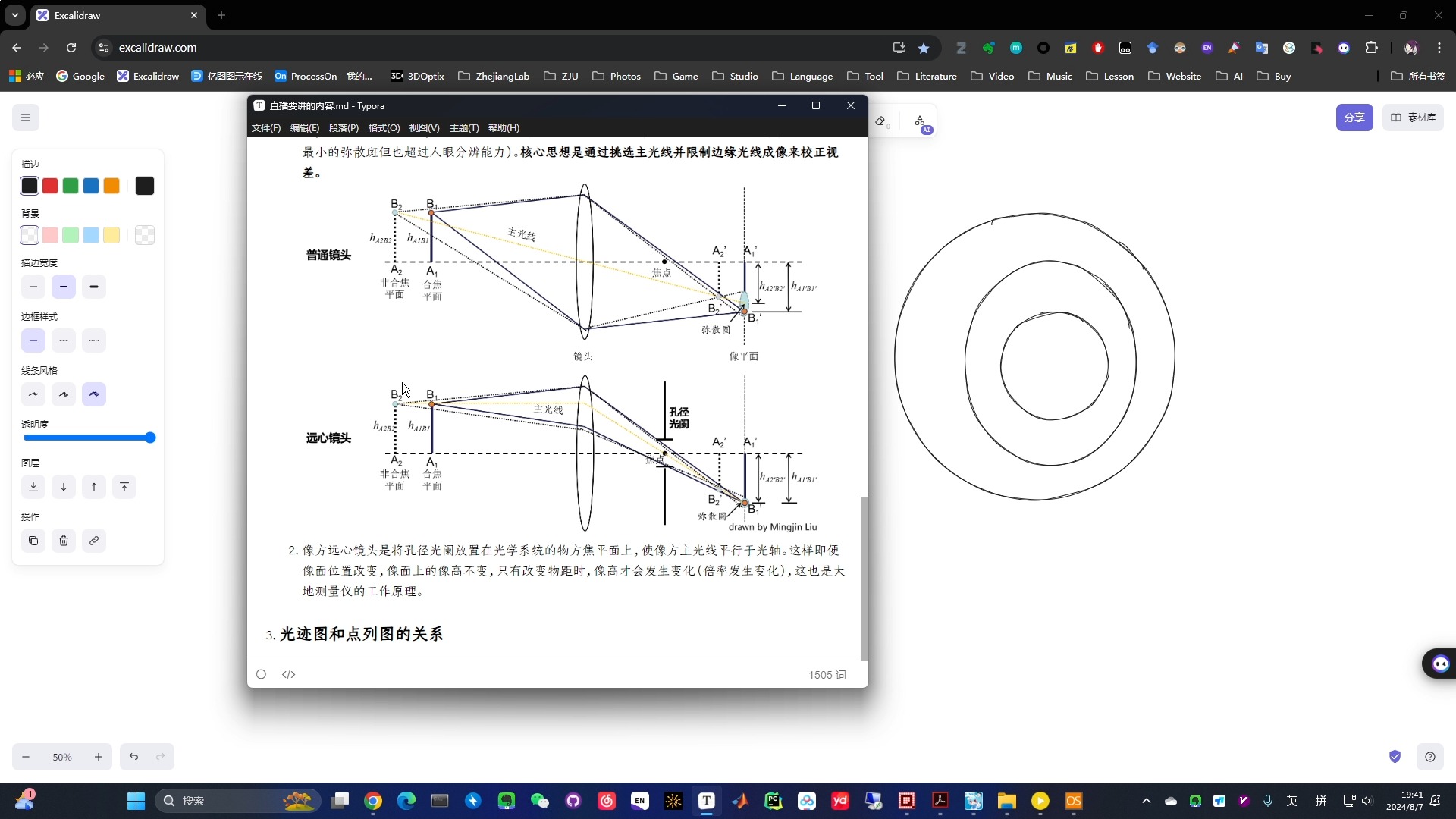
Task: Duplicate the selection using the copy icon
Action: (x=33, y=541)
